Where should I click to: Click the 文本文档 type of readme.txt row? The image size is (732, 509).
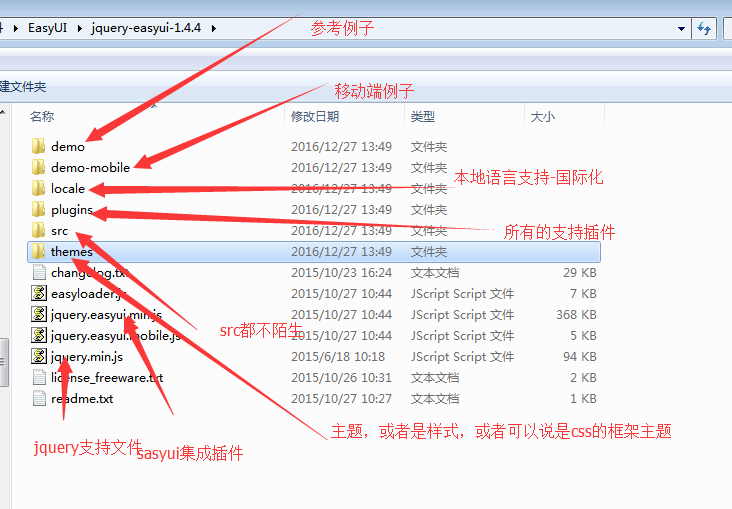point(435,399)
